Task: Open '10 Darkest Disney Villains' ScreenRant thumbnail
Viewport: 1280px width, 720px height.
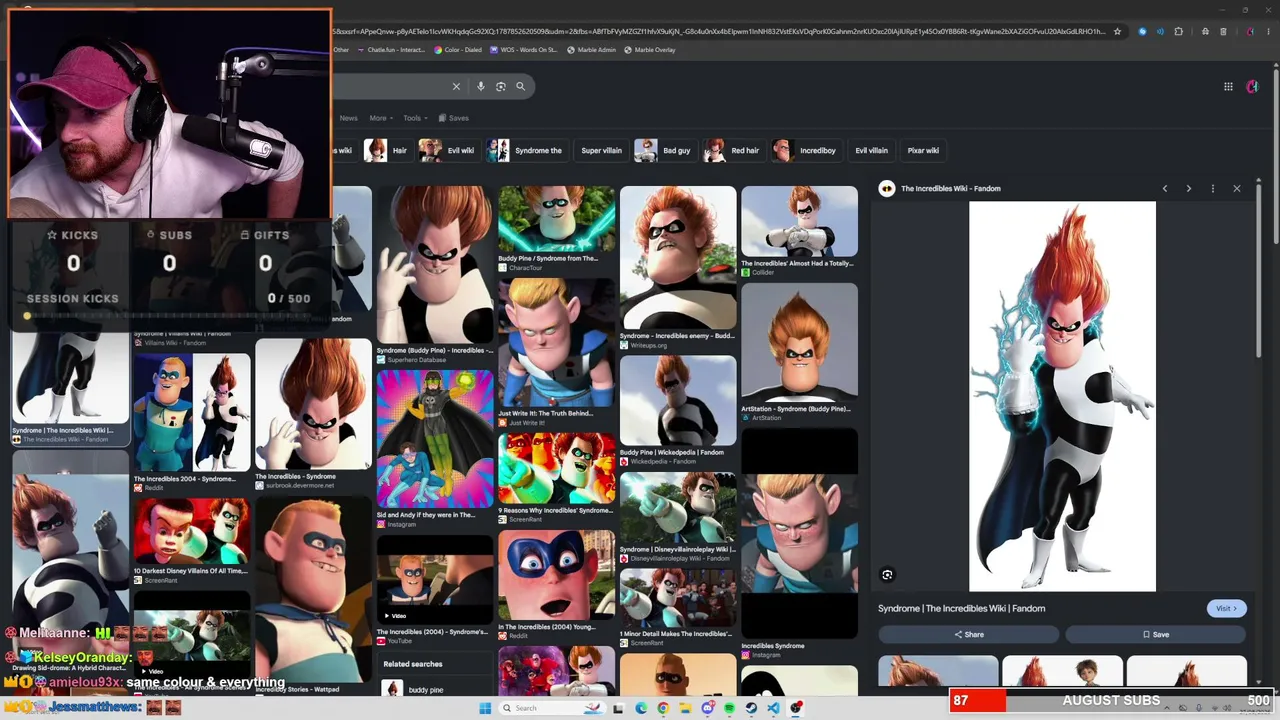Action: click(x=191, y=531)
